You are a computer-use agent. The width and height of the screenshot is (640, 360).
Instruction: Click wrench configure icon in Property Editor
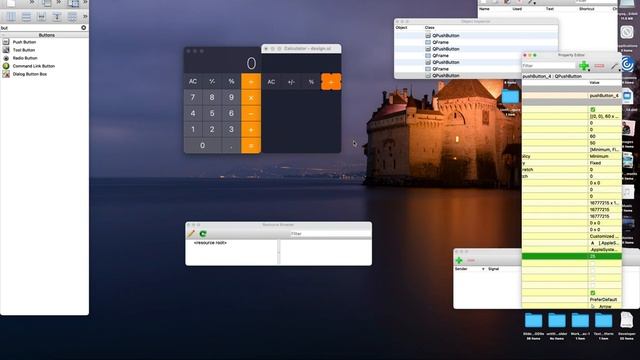pyautogui.click(x=614, y=66)
